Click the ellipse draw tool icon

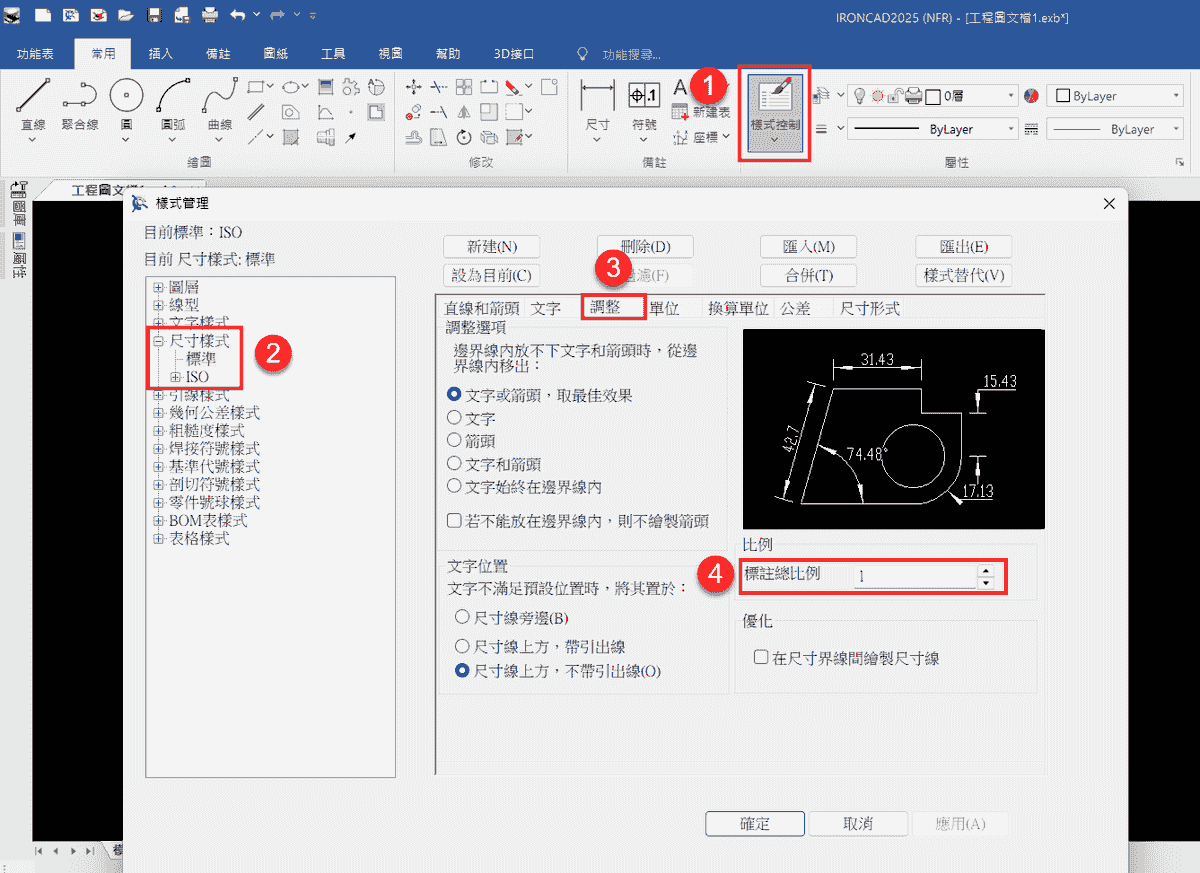click(290, 87)
